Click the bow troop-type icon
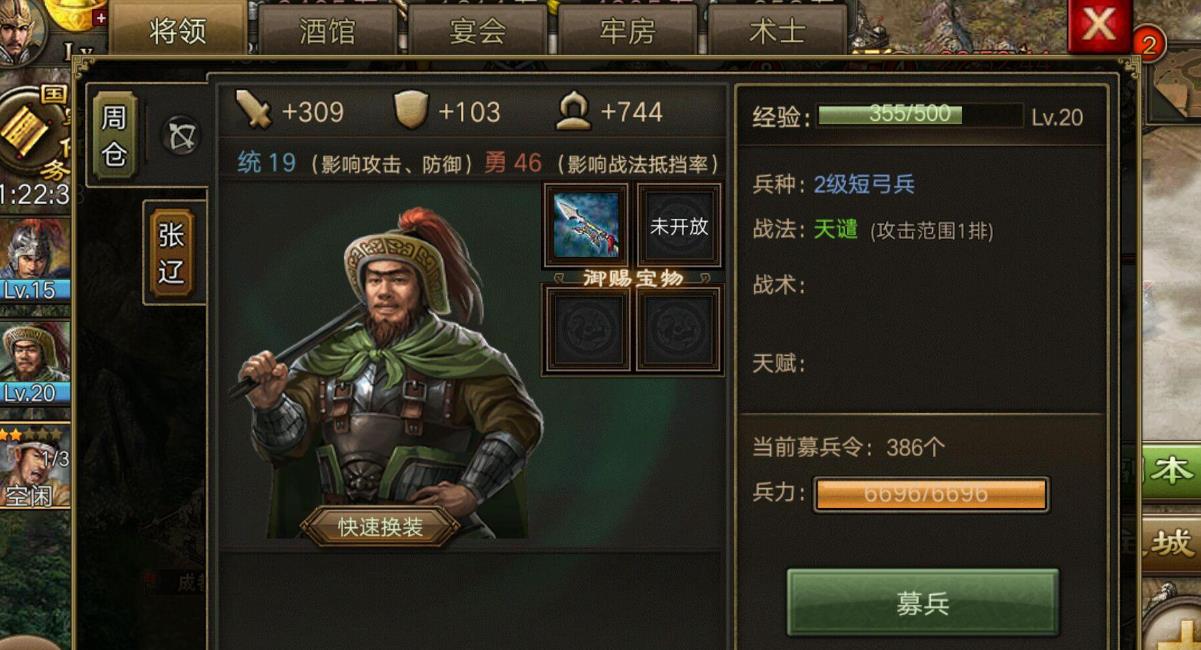 click(x=182, y=136)
